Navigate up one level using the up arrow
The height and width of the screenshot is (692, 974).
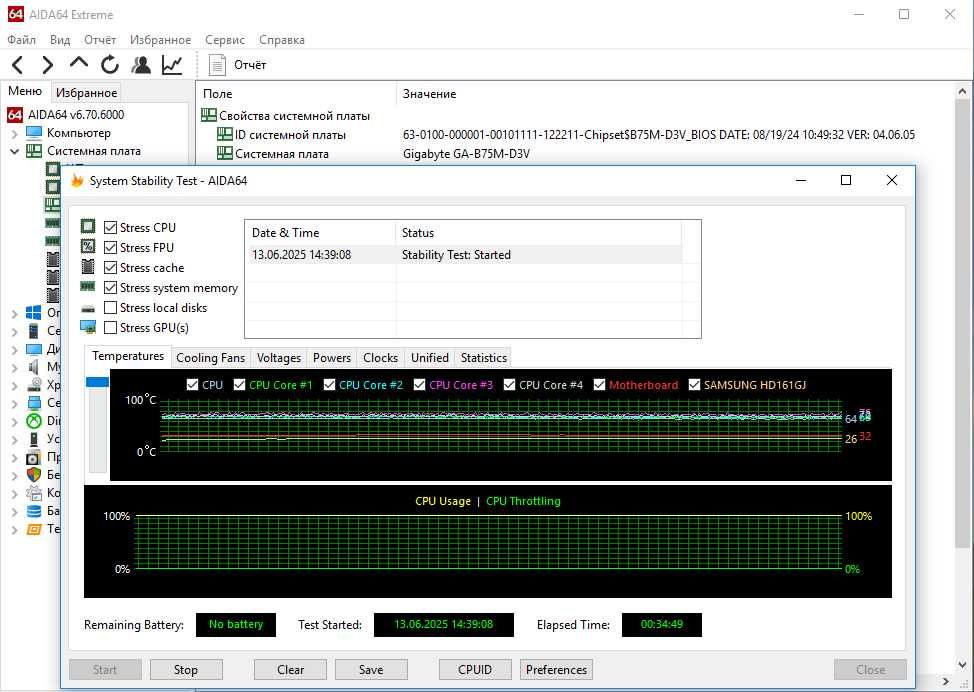(79, 63)
